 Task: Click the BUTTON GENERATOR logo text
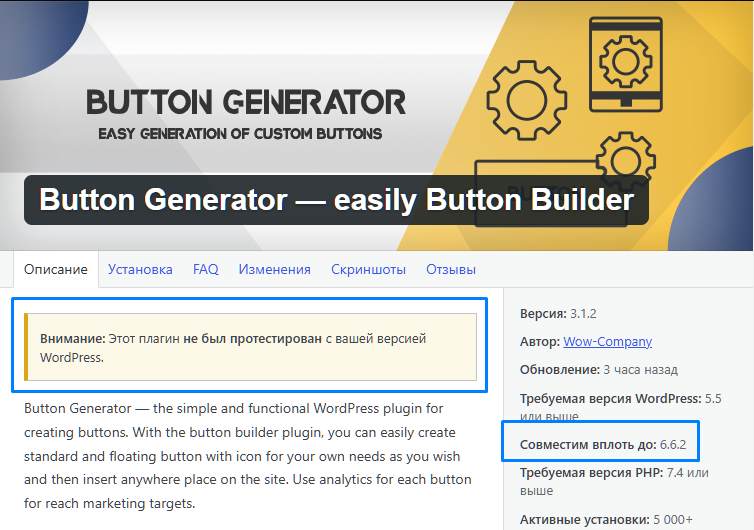point(246,102)
